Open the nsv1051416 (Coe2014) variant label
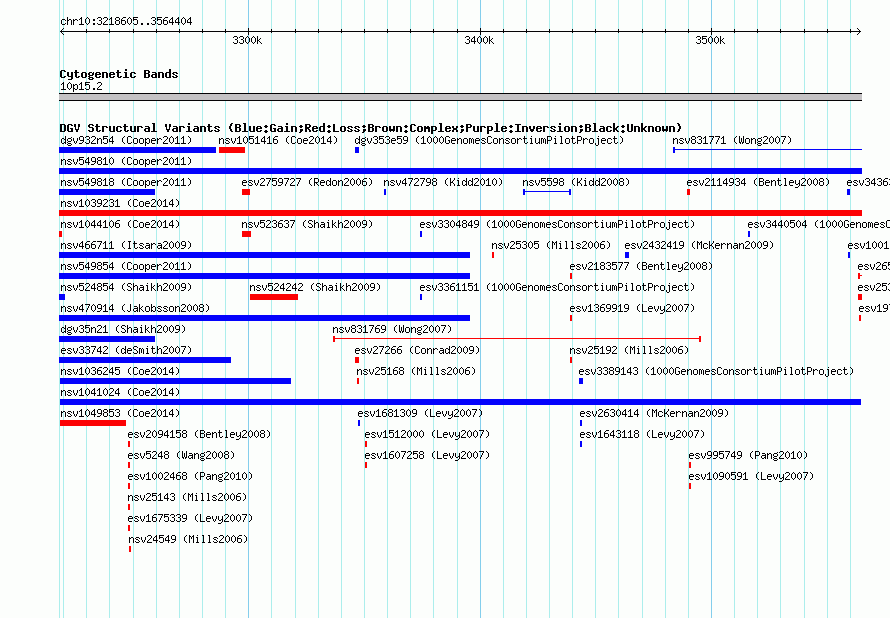The height and width of the screenshot is (618, 890). 278,140
